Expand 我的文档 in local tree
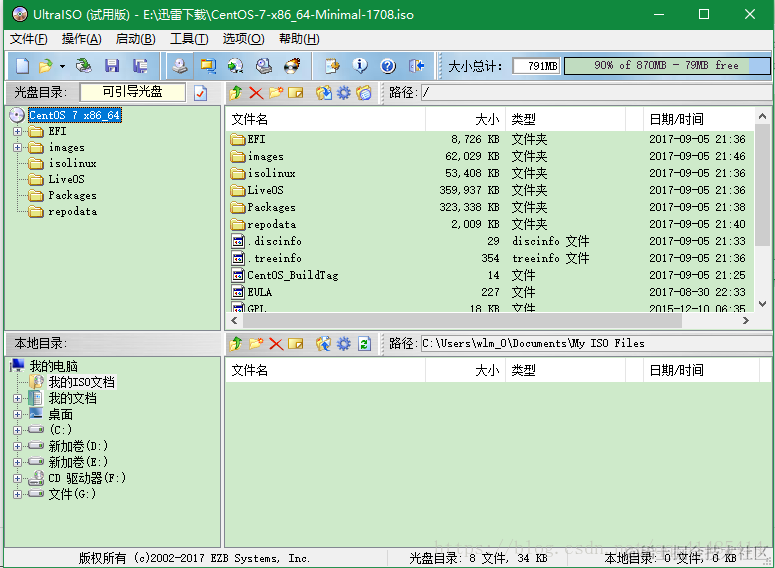The height and width of the screenshot is (568, 775). tap(17, 398)
